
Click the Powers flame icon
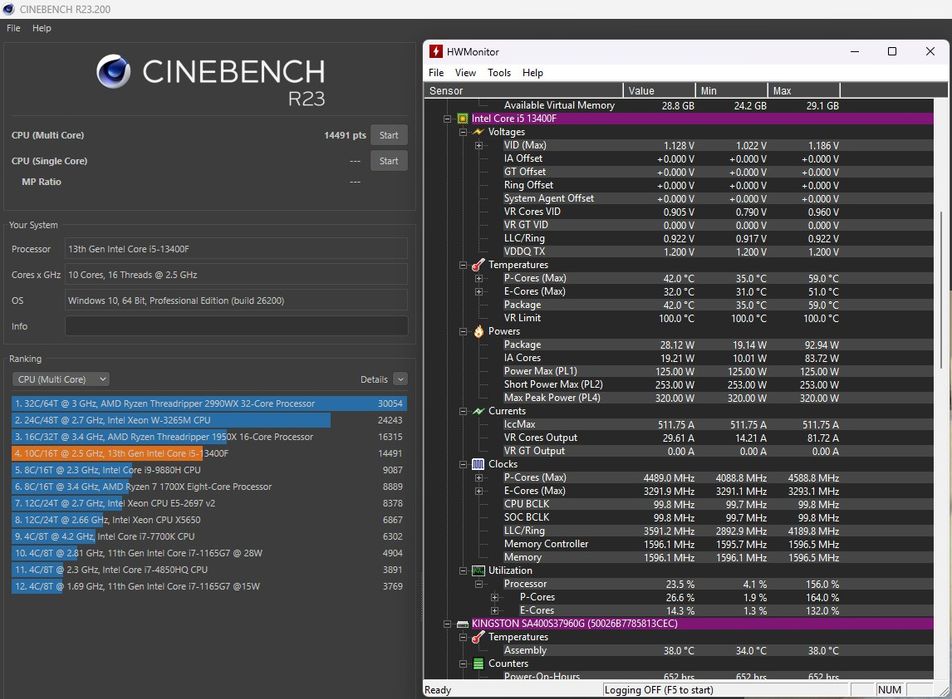478,331
